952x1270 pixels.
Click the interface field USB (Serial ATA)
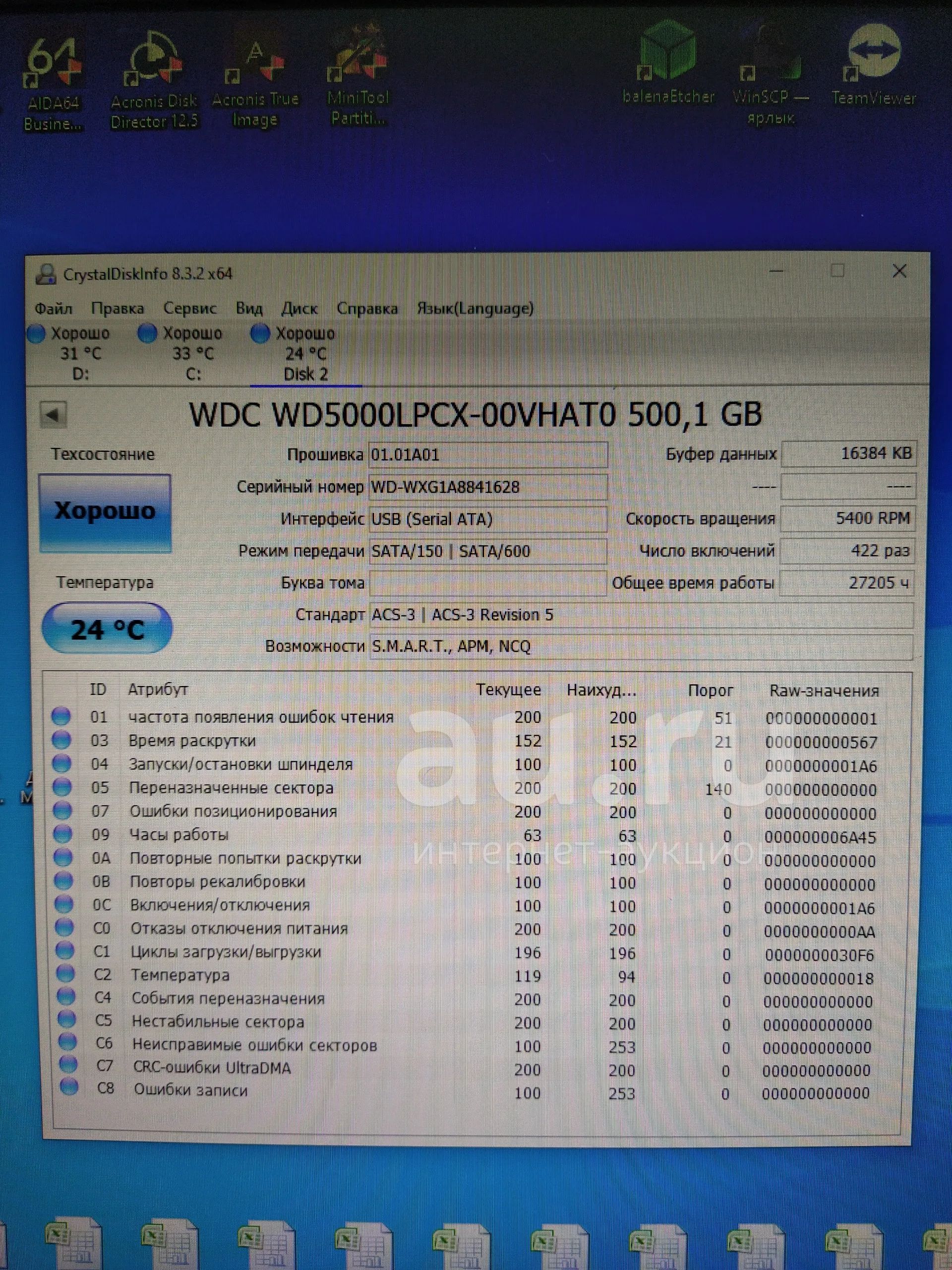click(x=488, y=519)
